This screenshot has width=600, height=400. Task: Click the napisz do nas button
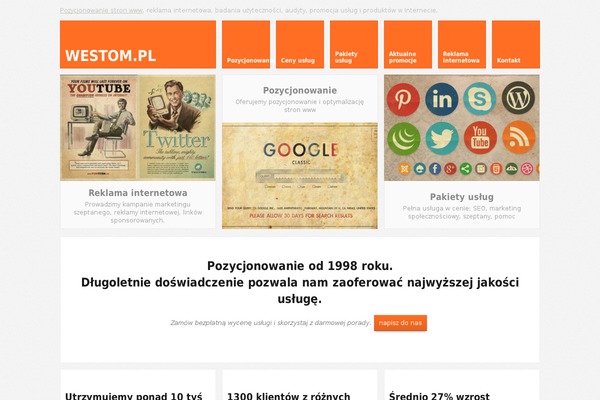pyautogui.click(x=400, y=323)
